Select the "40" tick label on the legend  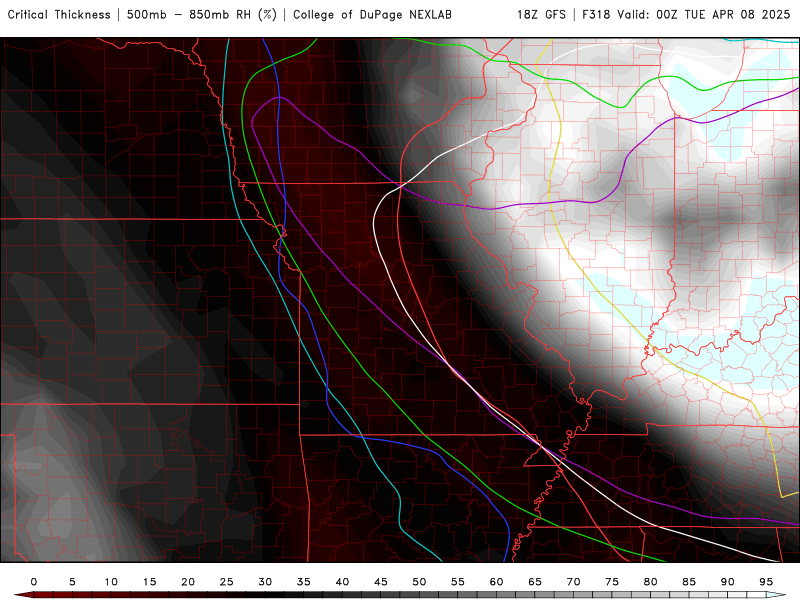point(342,582)
